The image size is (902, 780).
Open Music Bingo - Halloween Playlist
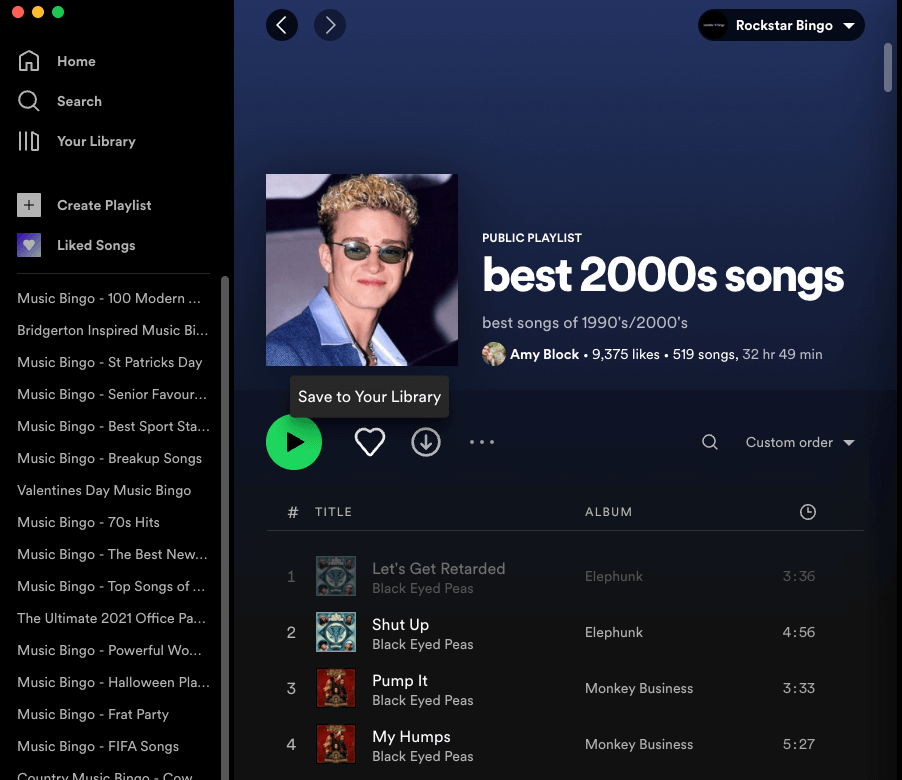click(113, 682)
